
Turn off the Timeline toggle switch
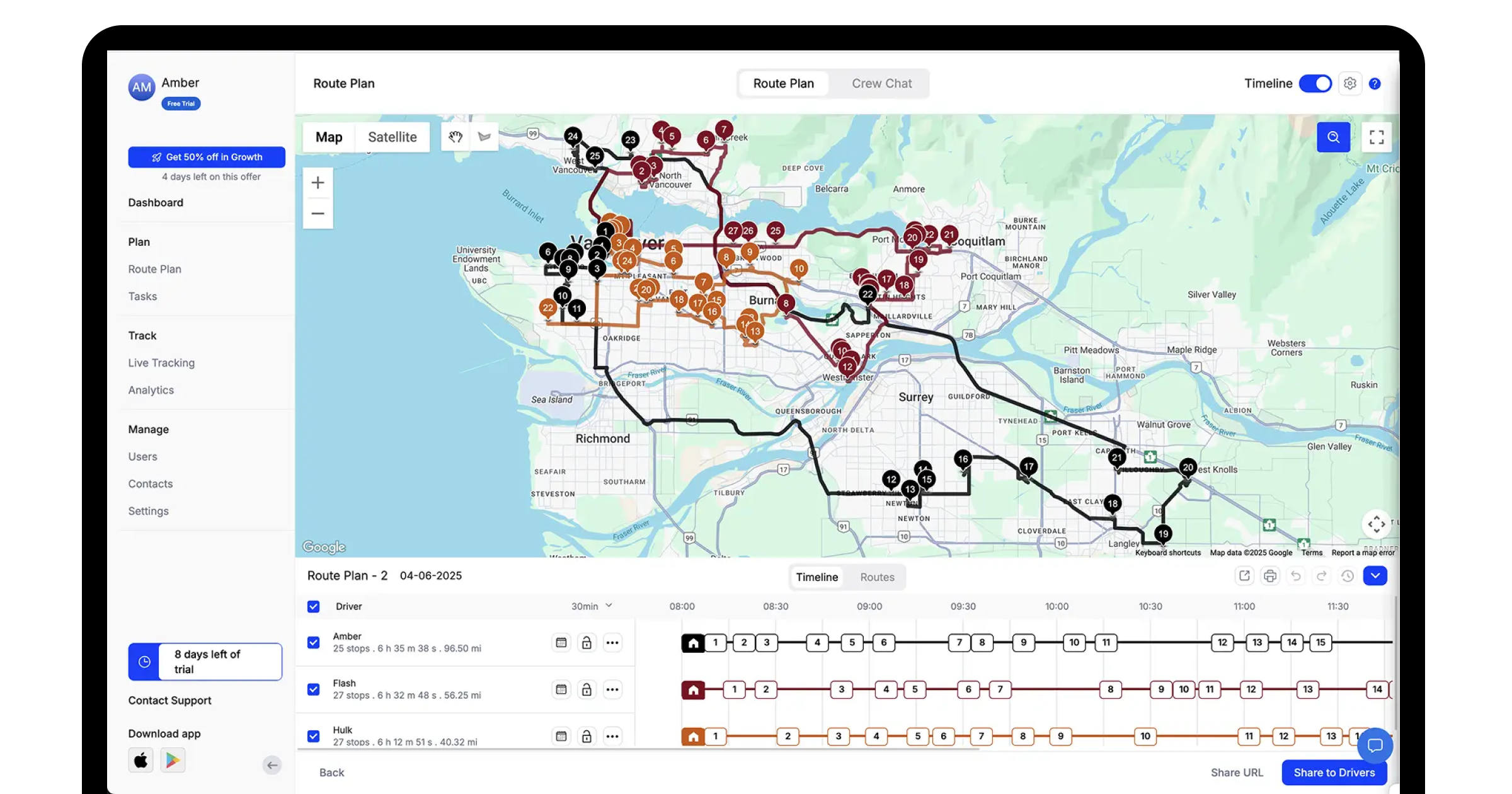coord(1315,83)
